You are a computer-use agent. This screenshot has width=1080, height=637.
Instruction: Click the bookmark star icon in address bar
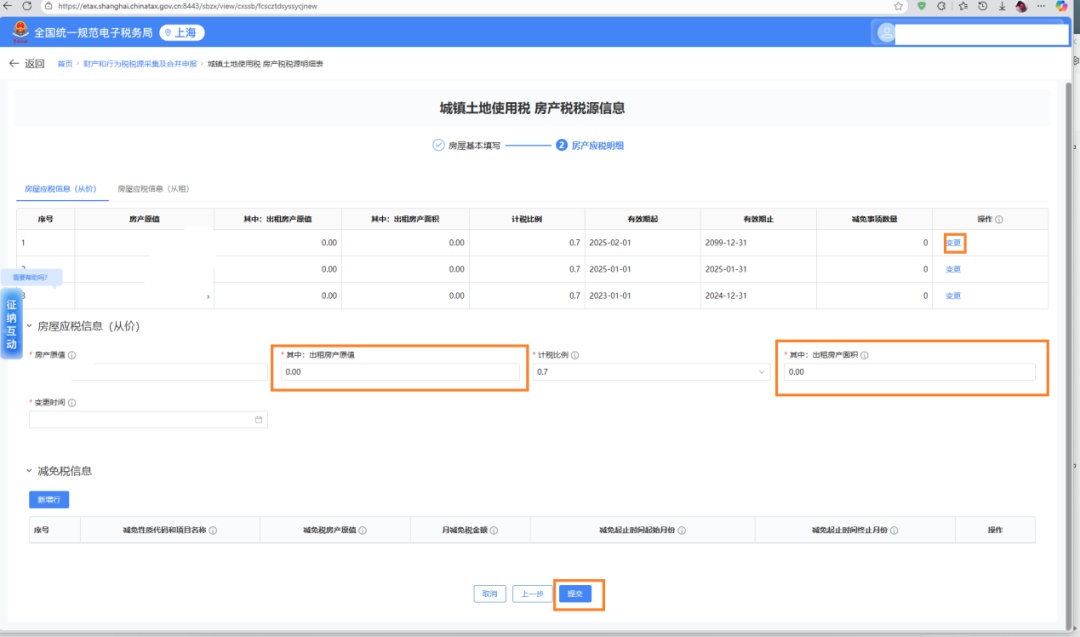[899, 6]
